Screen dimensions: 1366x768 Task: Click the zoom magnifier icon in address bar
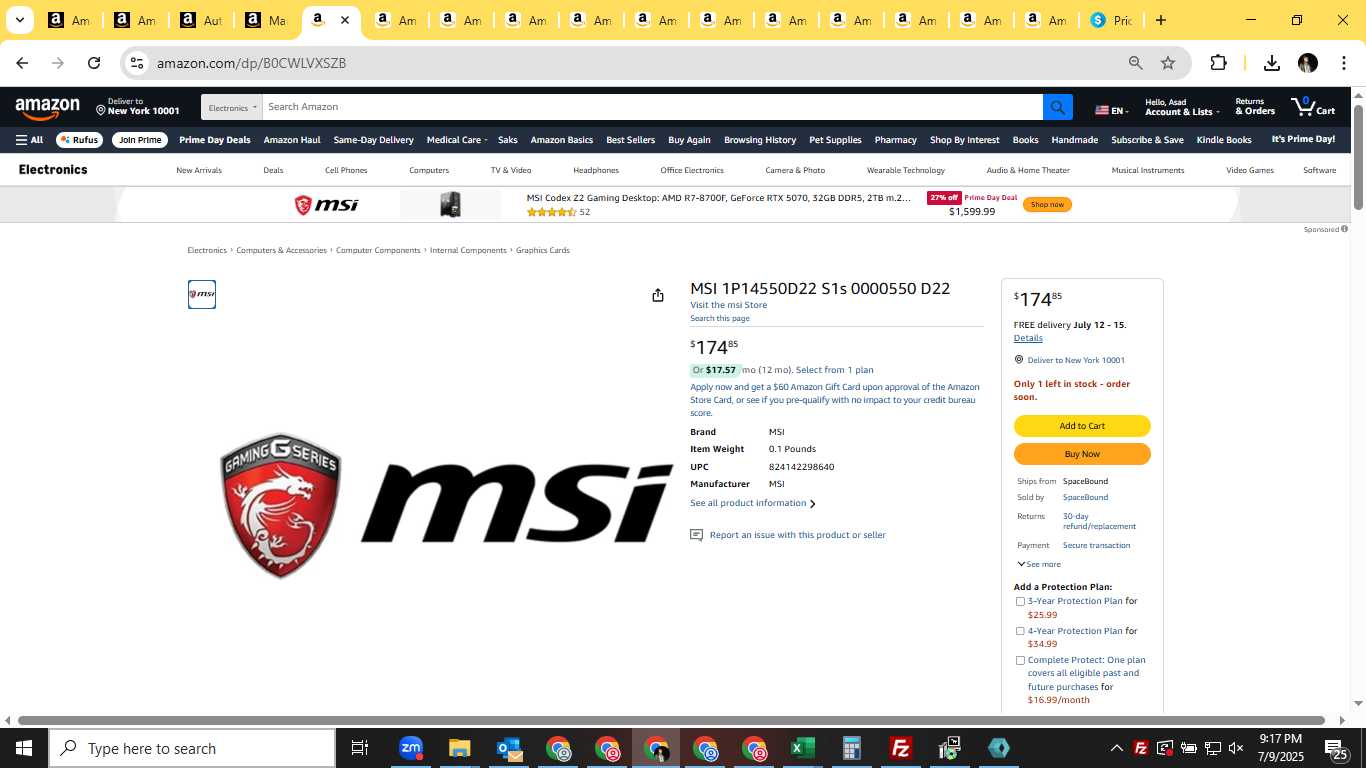1135,63
